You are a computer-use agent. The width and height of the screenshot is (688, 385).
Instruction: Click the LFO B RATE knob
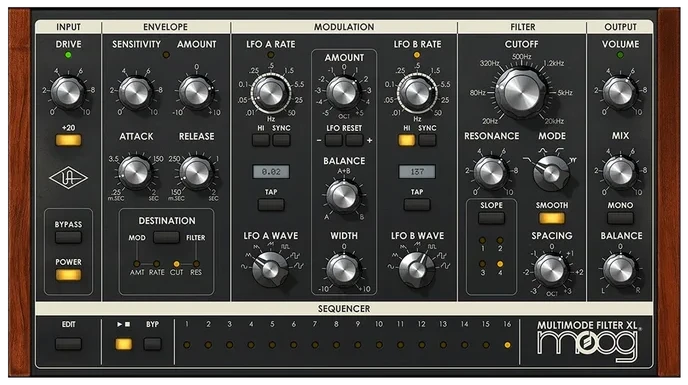[x=417, y=93]
